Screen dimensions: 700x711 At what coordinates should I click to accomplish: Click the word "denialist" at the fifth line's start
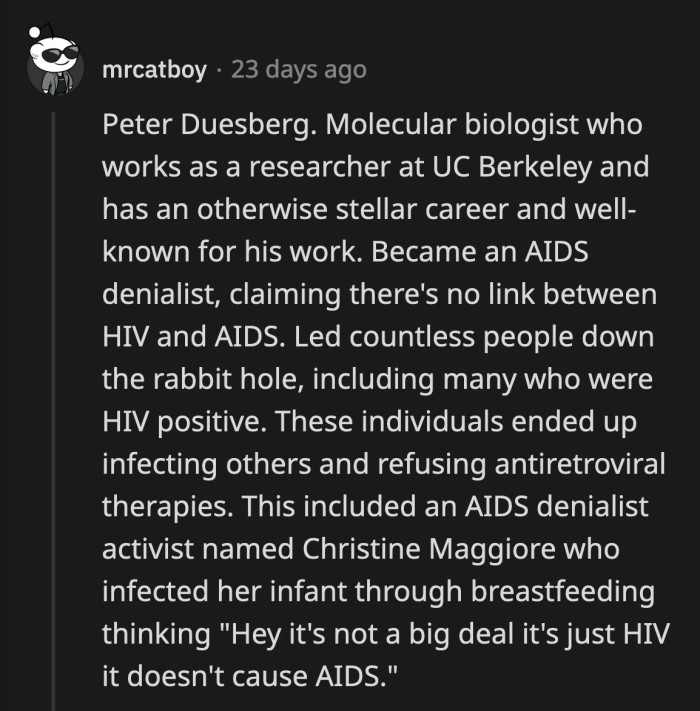pyautogui.click(x=166, y=295)
